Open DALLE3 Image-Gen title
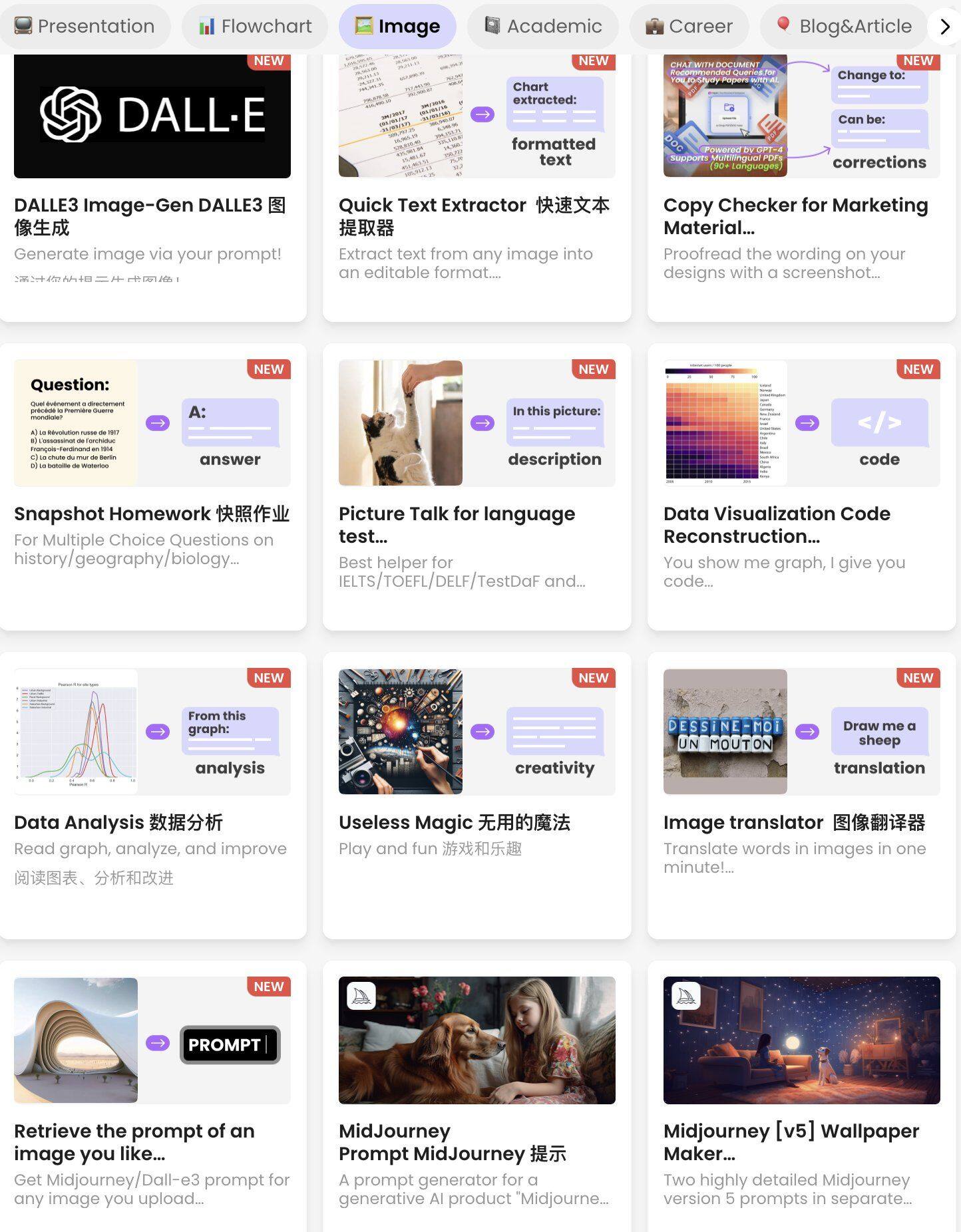 [150, 216]
